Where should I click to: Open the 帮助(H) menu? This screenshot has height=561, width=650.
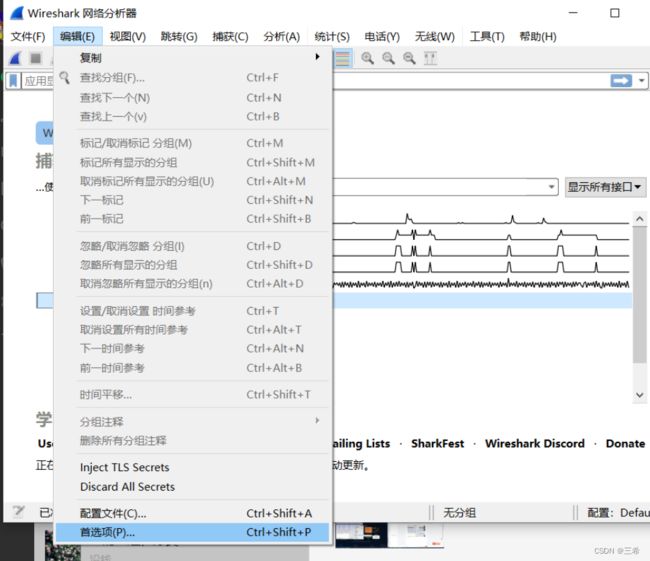tap(538, 37)
